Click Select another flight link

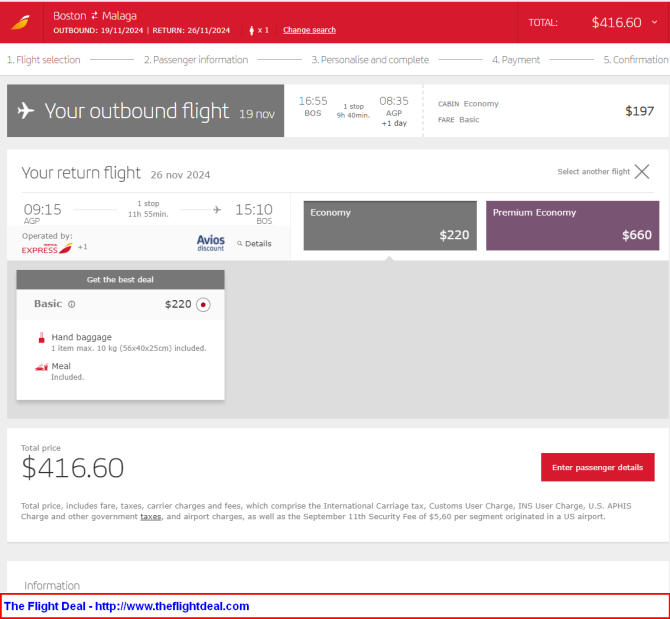click(x=594, y=171)
